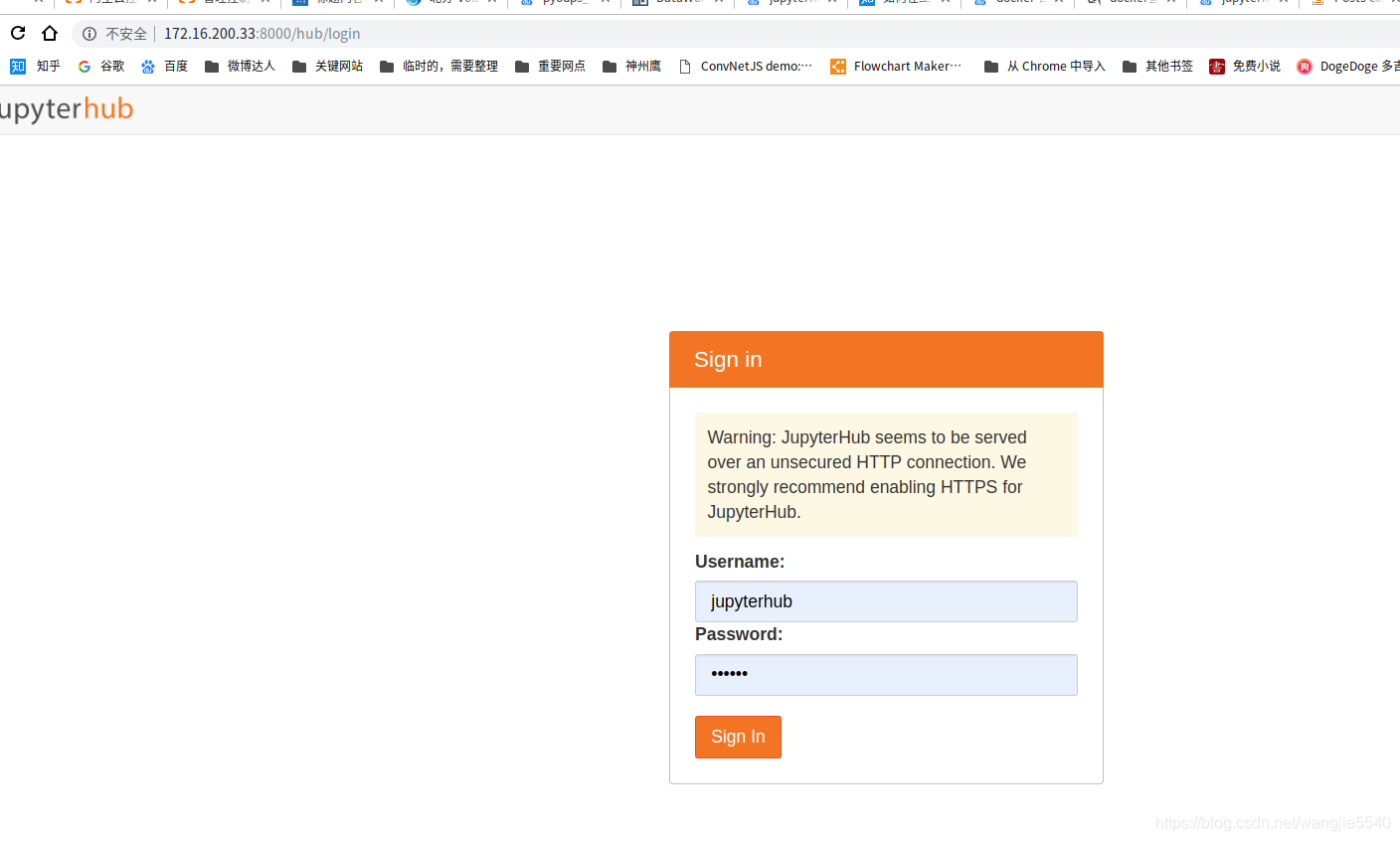This screenshot has width=1400, height=841.
Task: Open the 重要网点 bookmark folder
Action: pos(550,67)
